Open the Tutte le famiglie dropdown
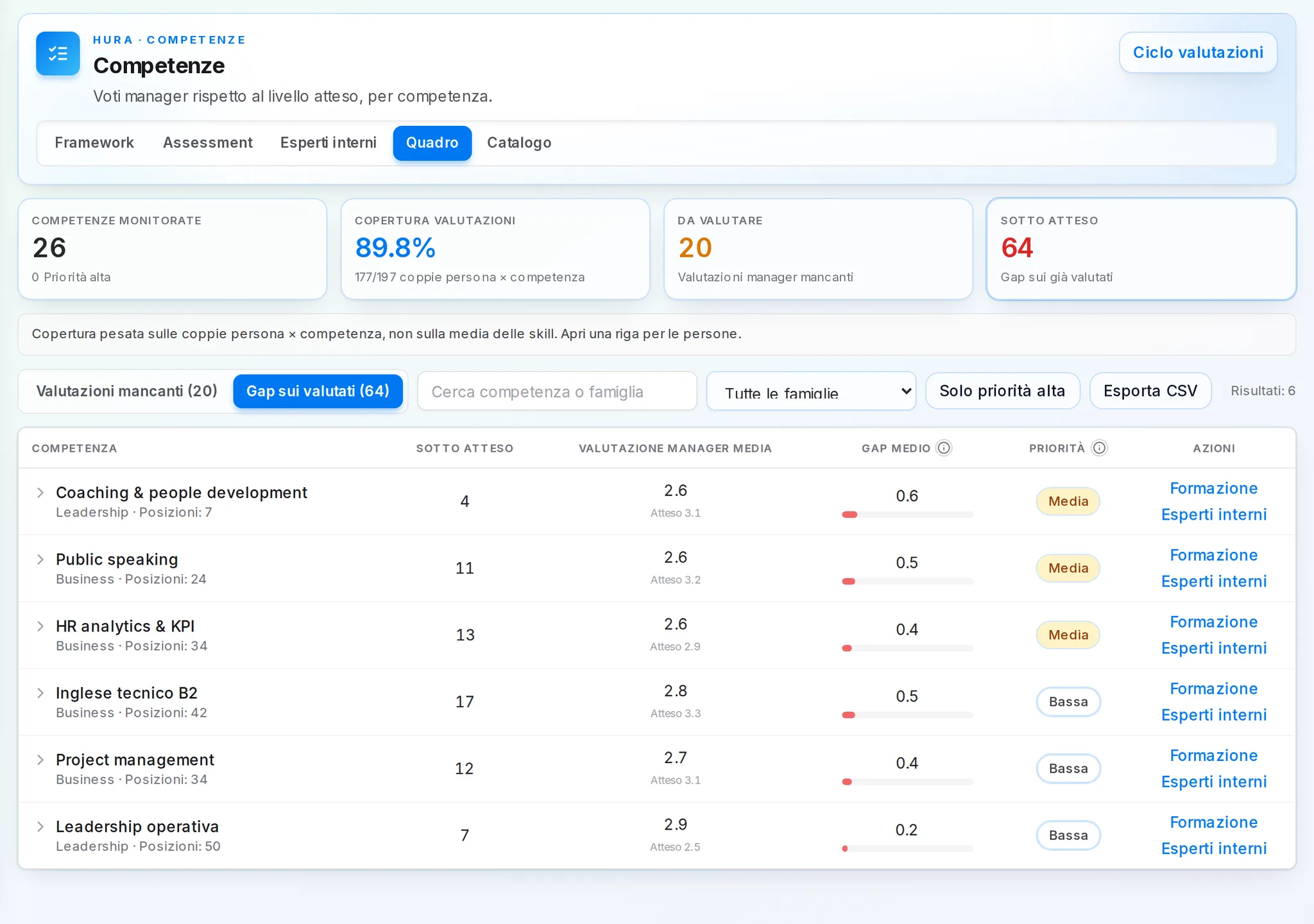1314x924 pixels. click(811, 391)
